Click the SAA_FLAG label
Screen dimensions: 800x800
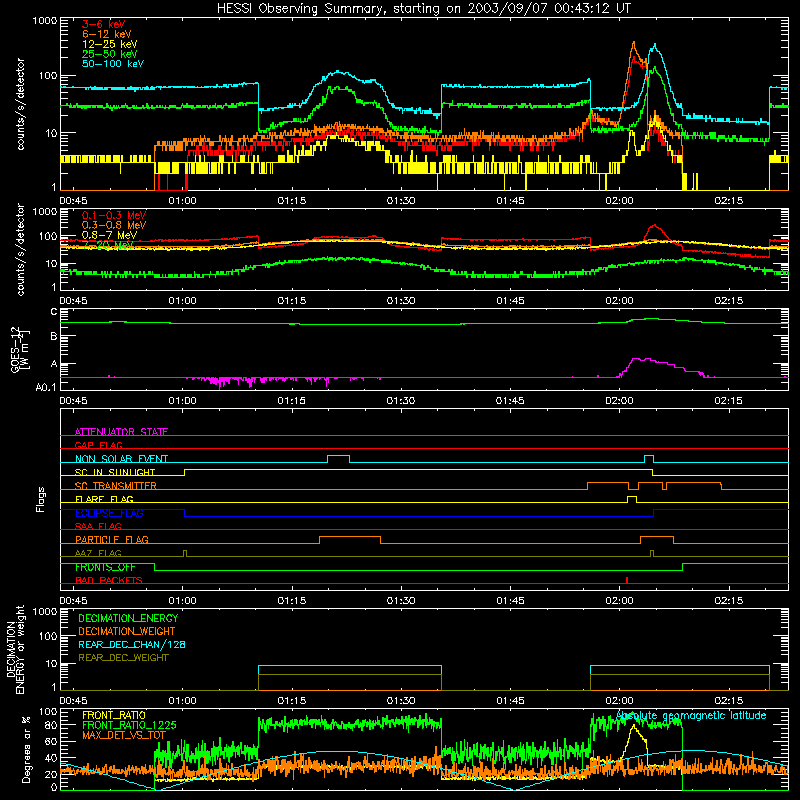click(98, 526)
